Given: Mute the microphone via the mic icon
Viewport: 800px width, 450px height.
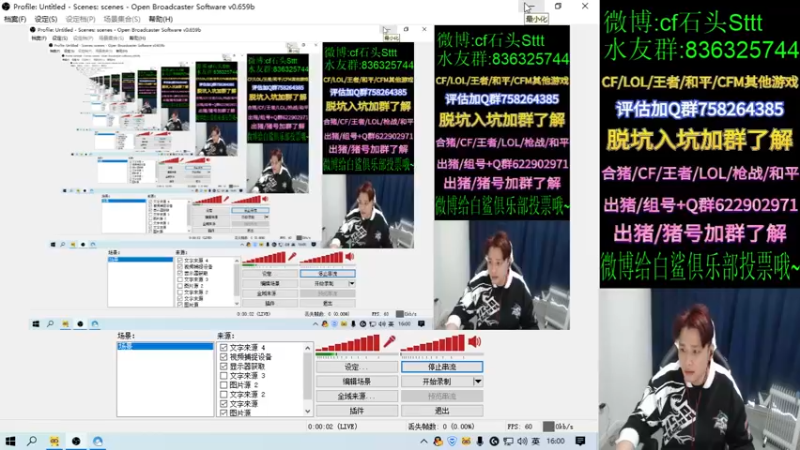Looking at the screenshot, I should click(x=390, y=341).
